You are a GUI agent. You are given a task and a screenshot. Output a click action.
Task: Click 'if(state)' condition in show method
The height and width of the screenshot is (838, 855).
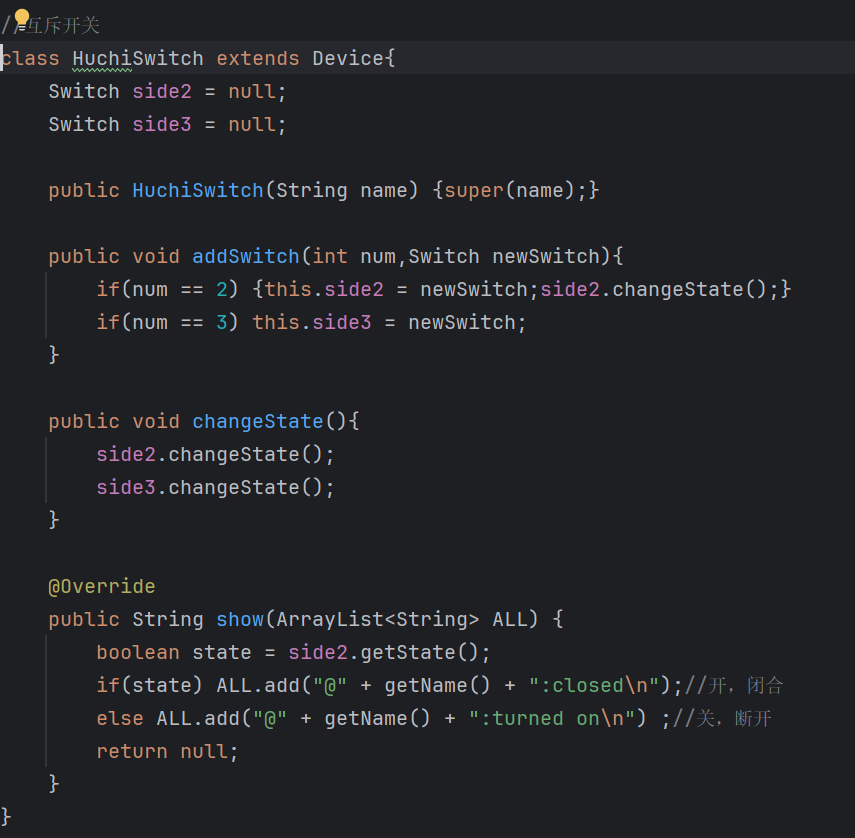tap(150, 685)
